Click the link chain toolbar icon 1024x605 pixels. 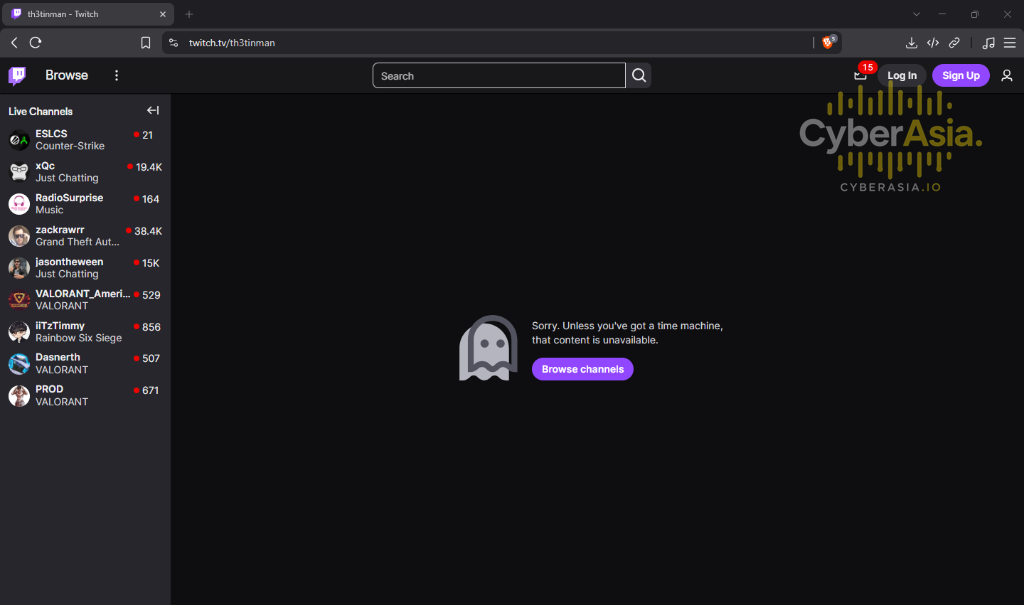point(954,42)
